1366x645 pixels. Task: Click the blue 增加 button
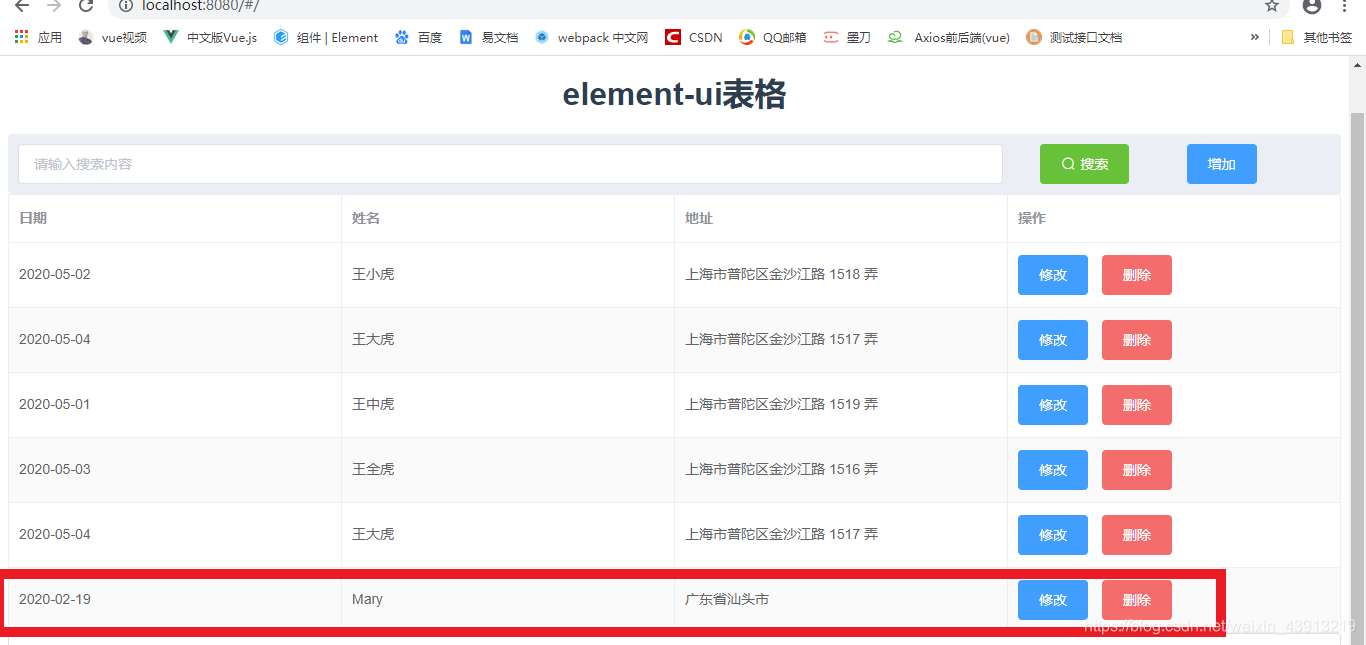(x=1222, y=164)
